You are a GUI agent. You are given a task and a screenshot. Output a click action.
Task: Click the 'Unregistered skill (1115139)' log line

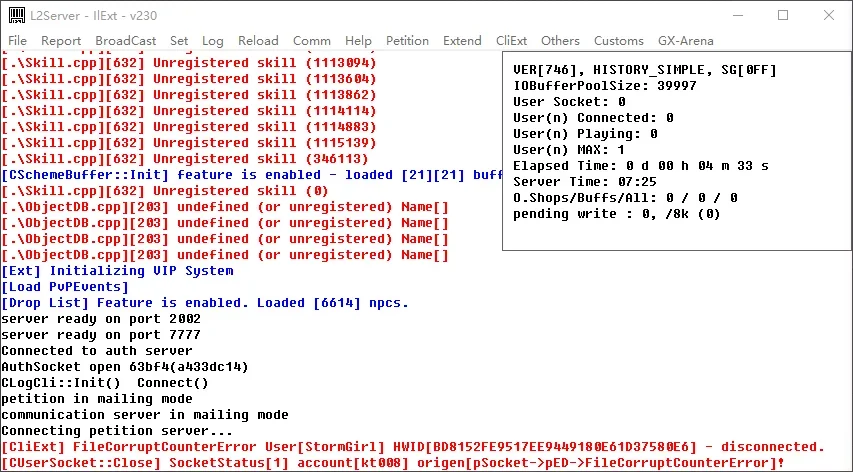(189, 143)
